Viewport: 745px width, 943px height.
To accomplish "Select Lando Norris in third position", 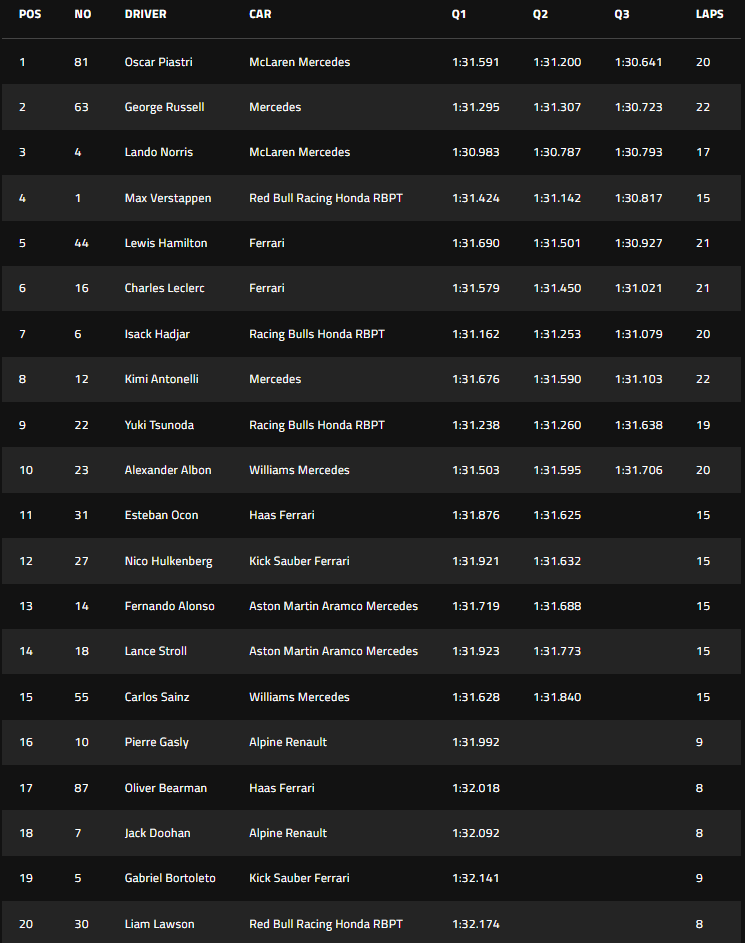I will 159,152.
